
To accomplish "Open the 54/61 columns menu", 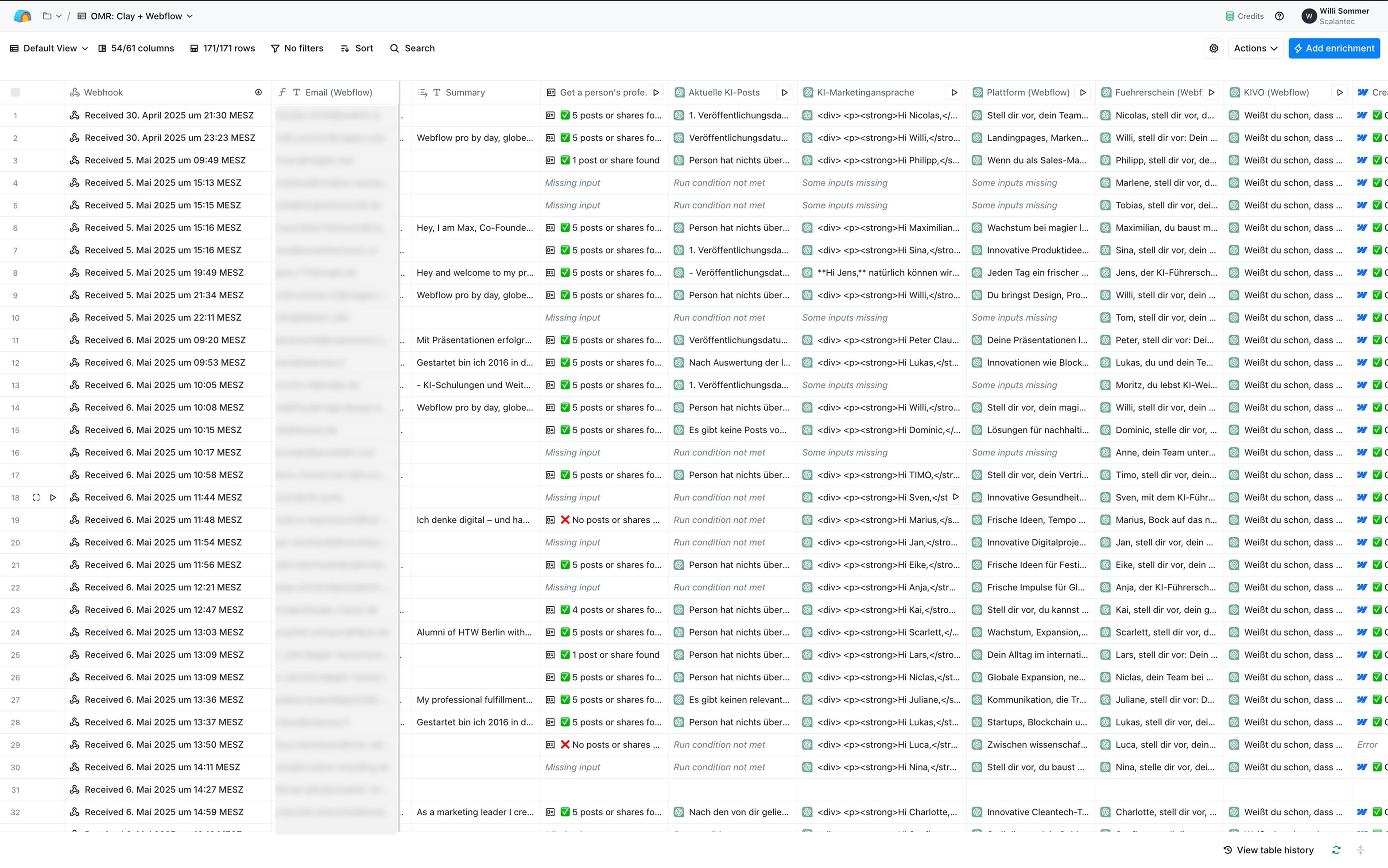I will click(136, 48).
